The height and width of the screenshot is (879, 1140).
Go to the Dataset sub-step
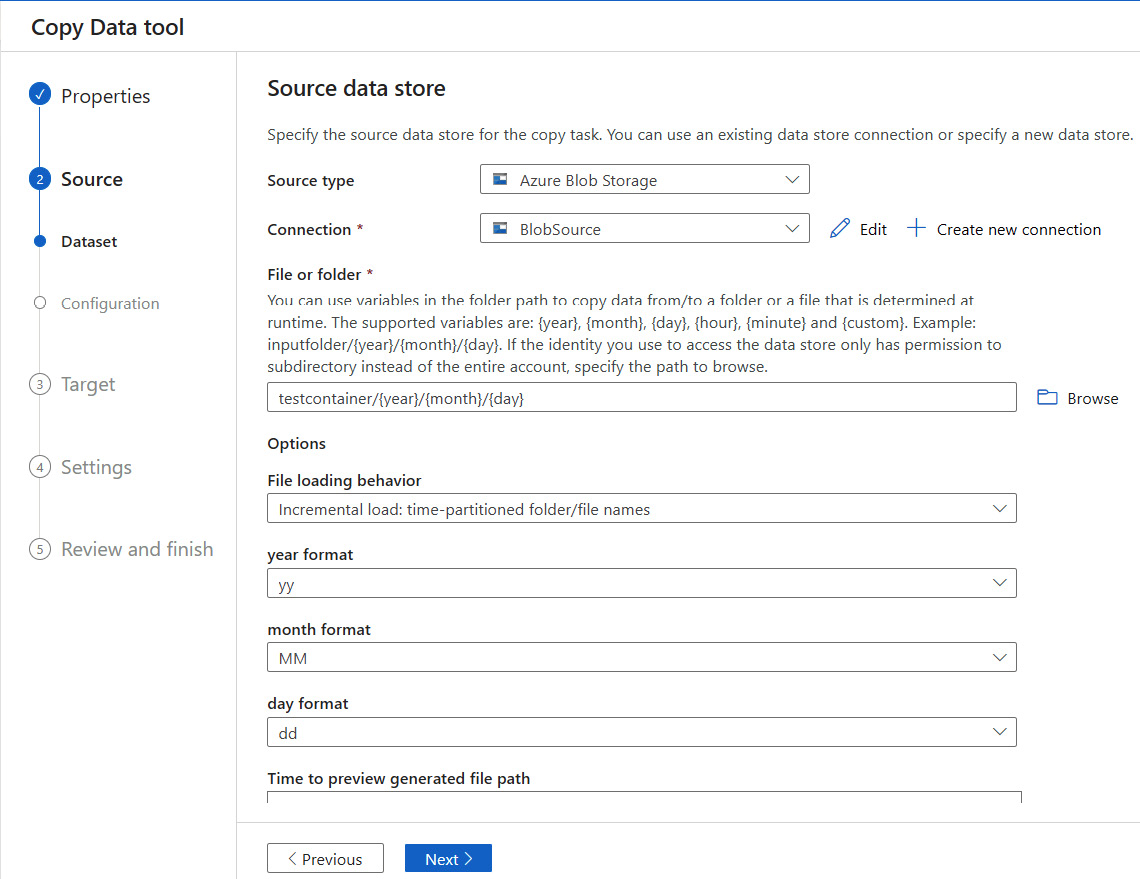click(x=89, y=242)
